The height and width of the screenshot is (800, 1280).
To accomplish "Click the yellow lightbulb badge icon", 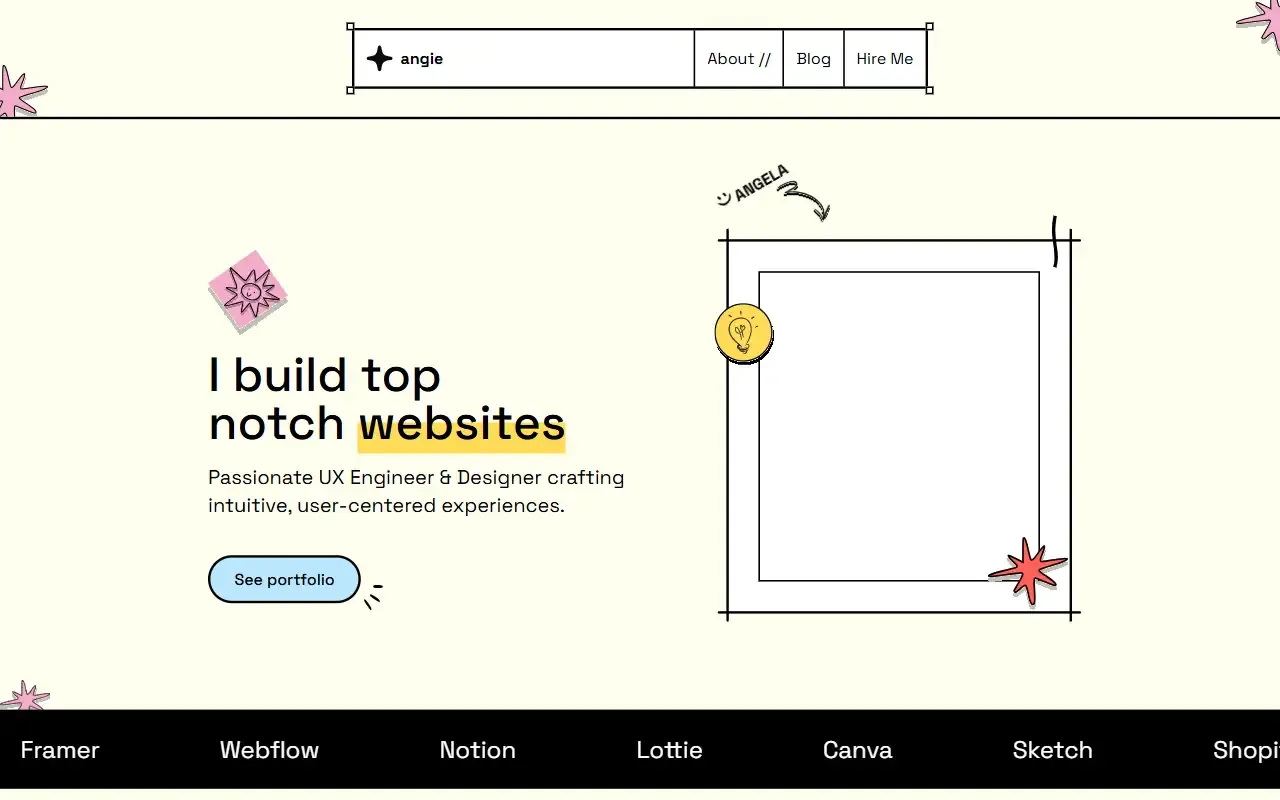I will click(743, 333).
